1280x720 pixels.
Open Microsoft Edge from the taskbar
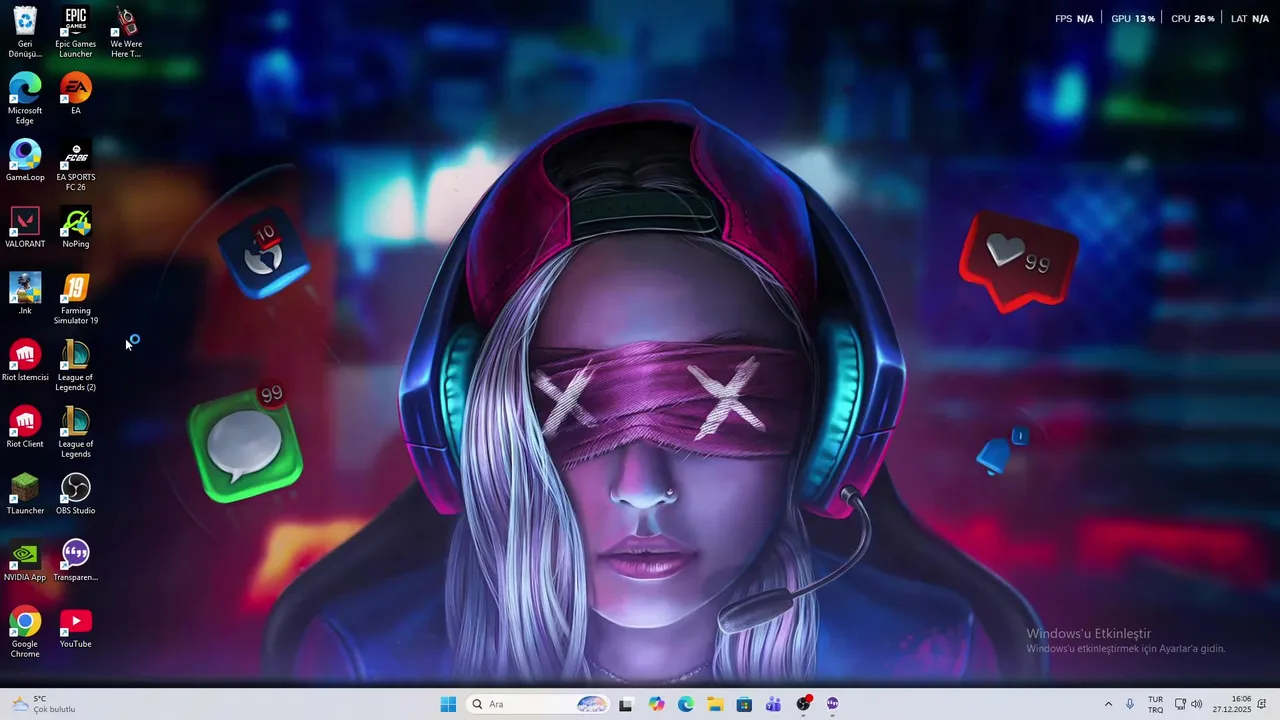click(x=686, y=704)
